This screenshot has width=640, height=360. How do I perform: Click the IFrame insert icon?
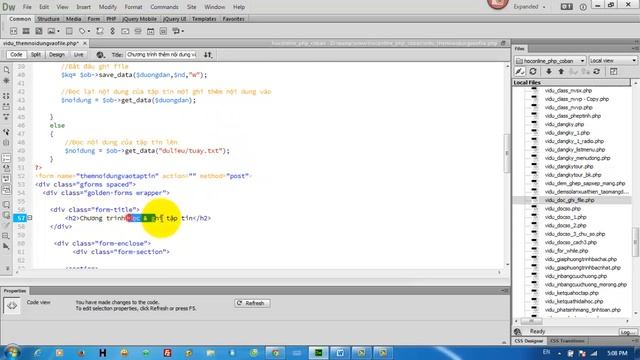coord(163,31)
